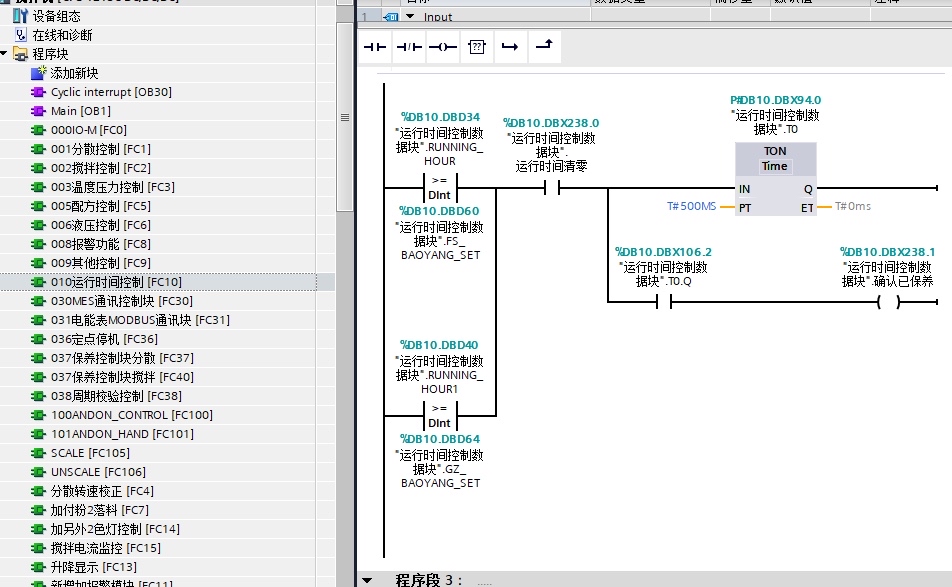Click the 添加新块 add block icon

coord(38,73)
